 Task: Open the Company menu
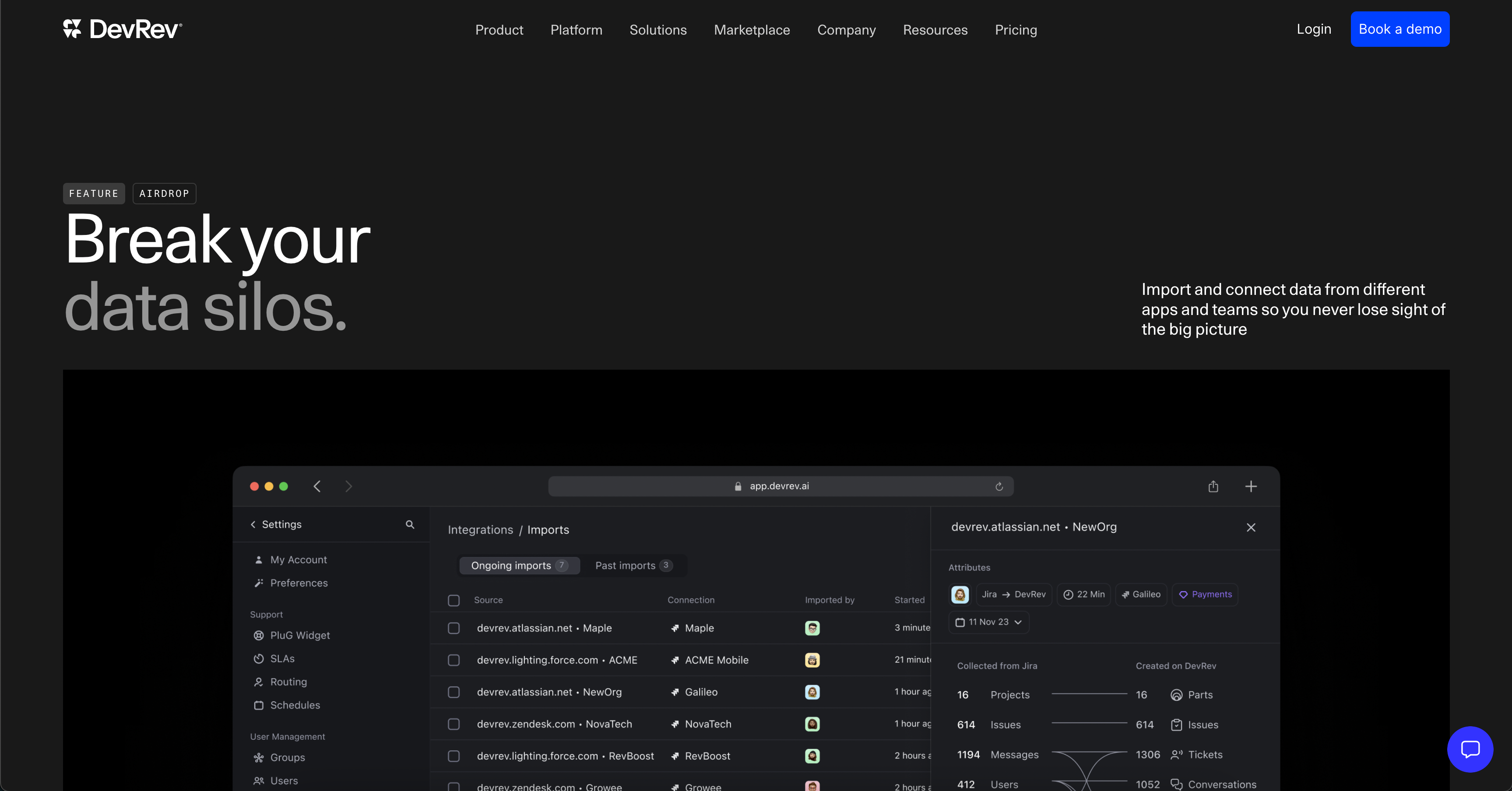click(846, 29)
